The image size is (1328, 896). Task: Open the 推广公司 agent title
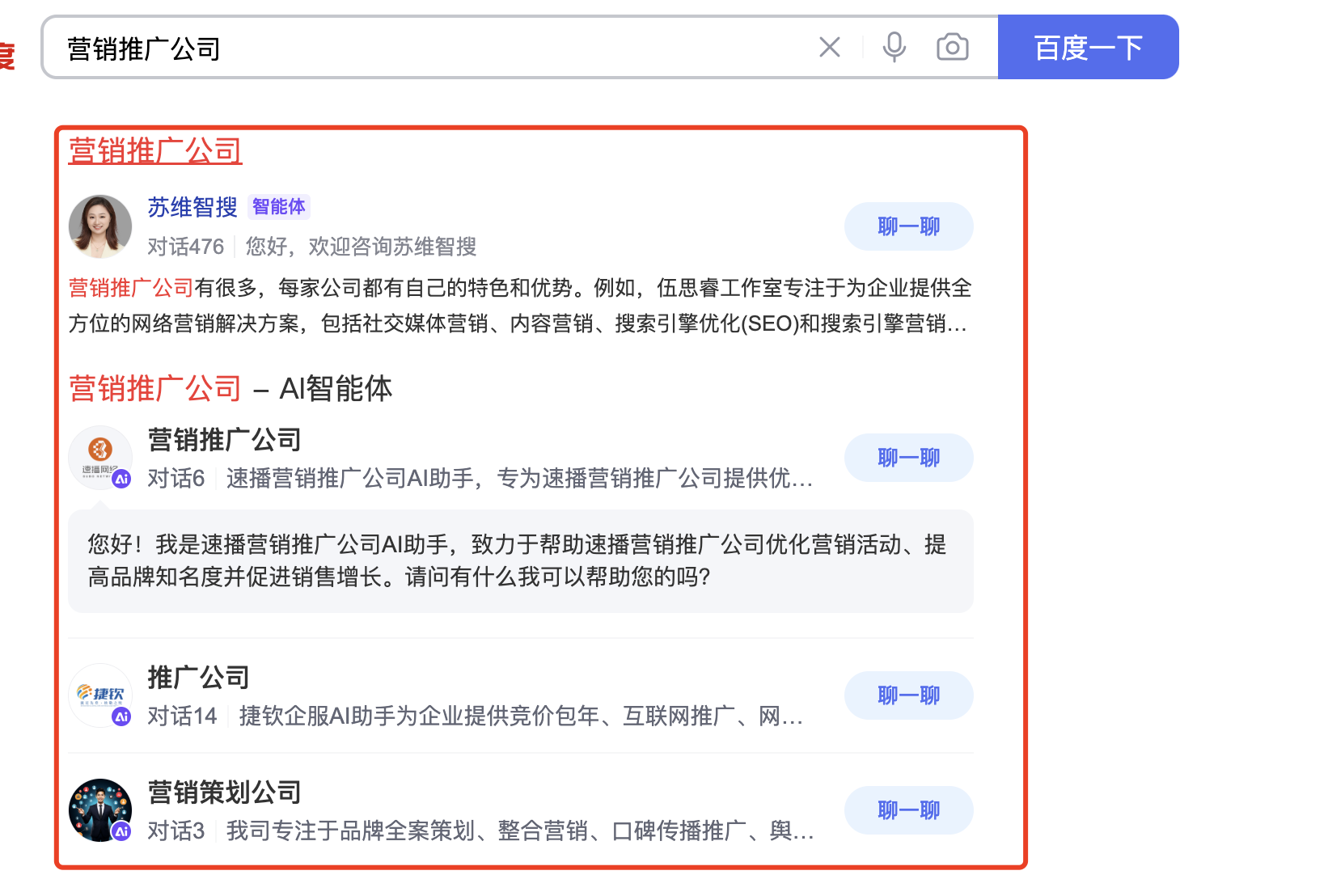click(x=198, y=678)
